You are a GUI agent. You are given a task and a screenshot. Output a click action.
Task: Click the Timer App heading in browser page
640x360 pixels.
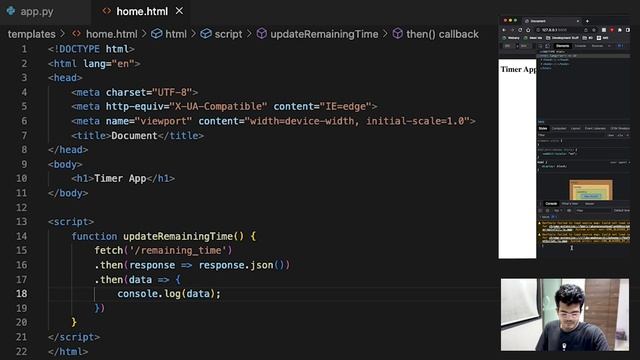[x=518, y=69]
